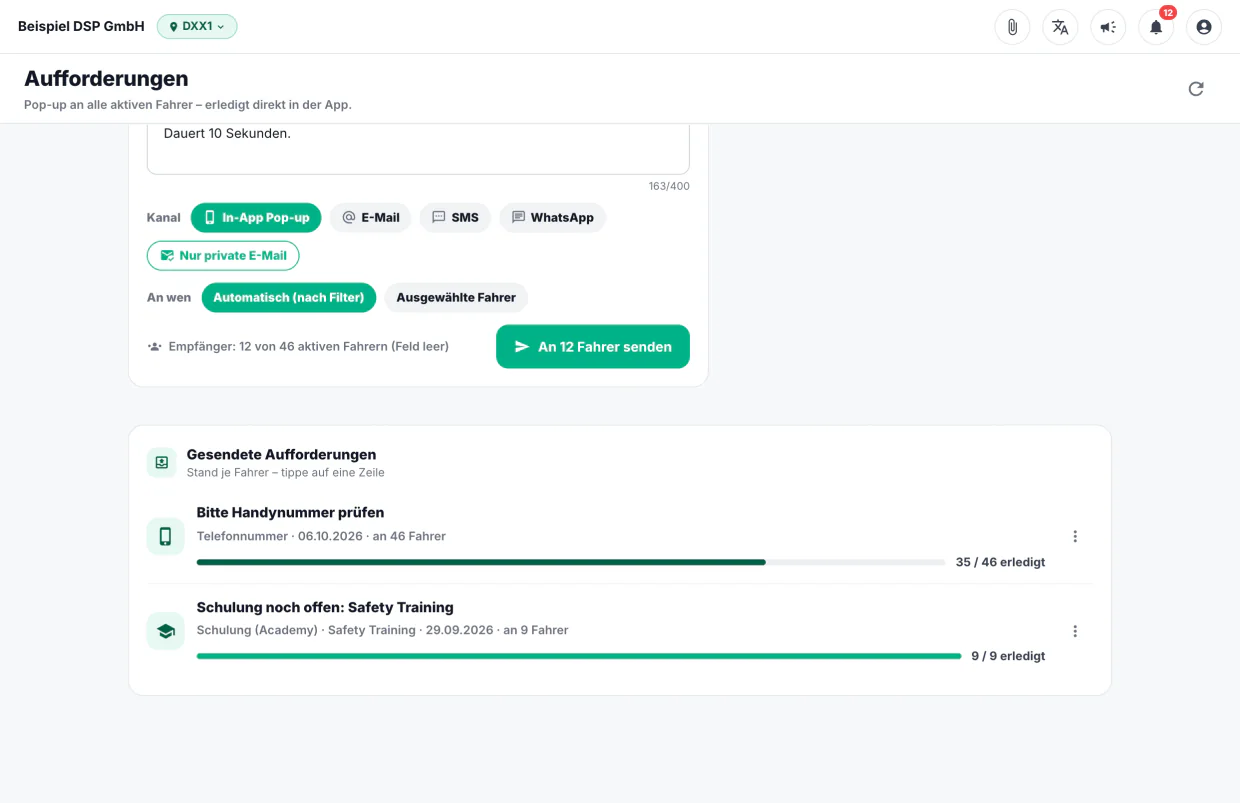Click the Aufforderungen page title
This screenshot has height=803, width=1240.
(106, 79)
